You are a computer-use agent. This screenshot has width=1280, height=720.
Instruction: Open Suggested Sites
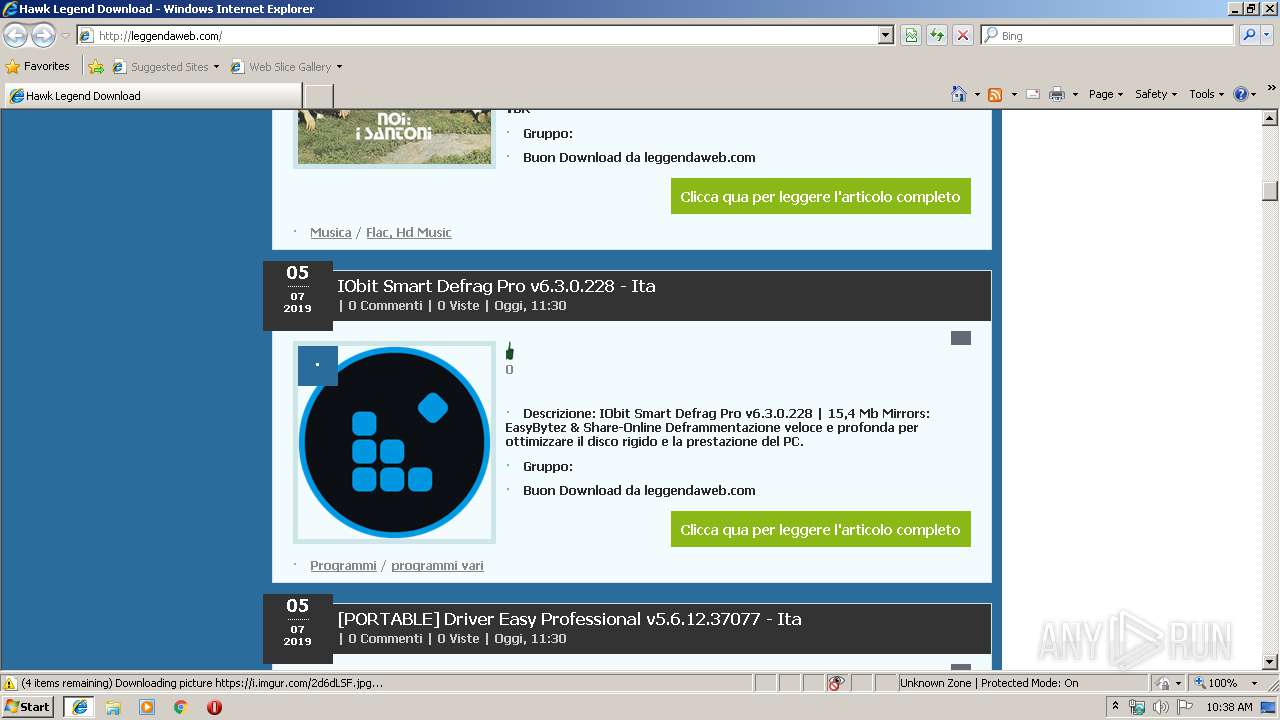pyautogui.click(x=165, y=67)
